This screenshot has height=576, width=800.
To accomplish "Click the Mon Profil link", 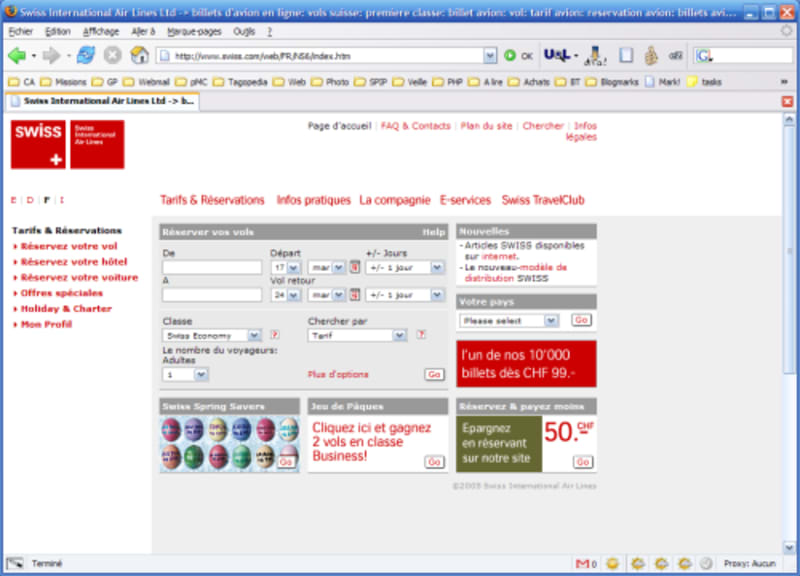I will pos(46,324).
